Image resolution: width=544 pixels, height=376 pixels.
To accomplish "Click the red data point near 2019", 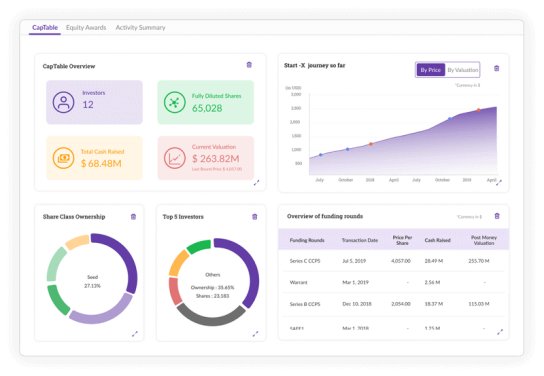I will point(478,110).
